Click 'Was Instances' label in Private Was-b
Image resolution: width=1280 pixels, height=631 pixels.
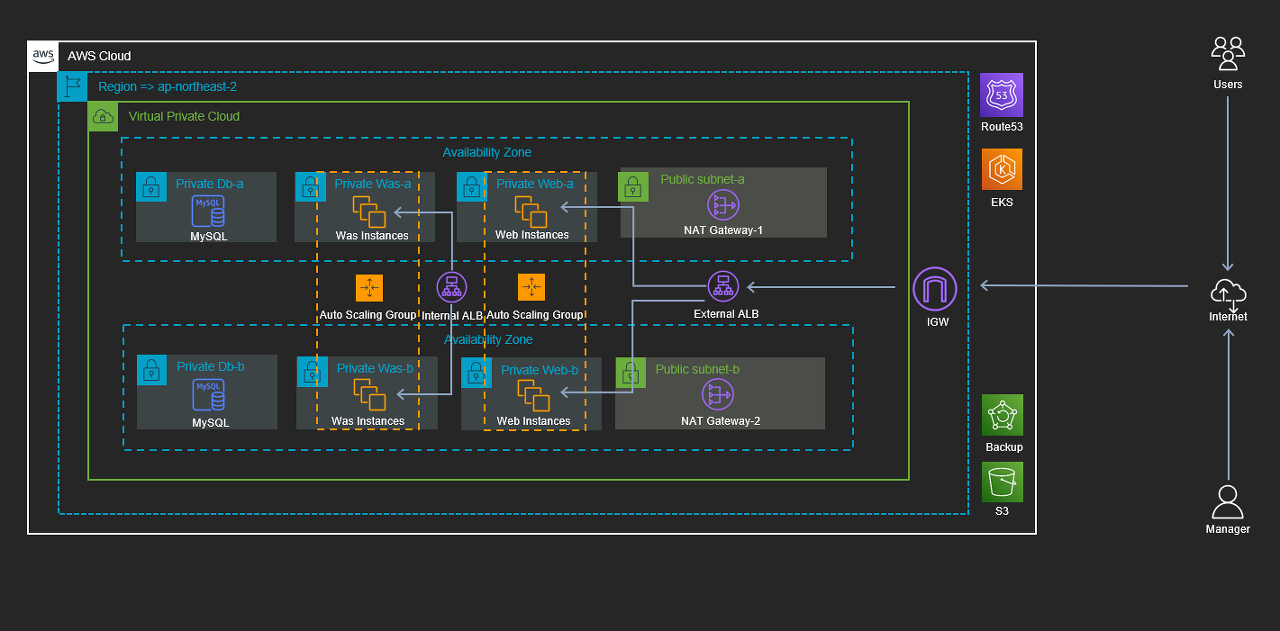[x=368, y=421]
